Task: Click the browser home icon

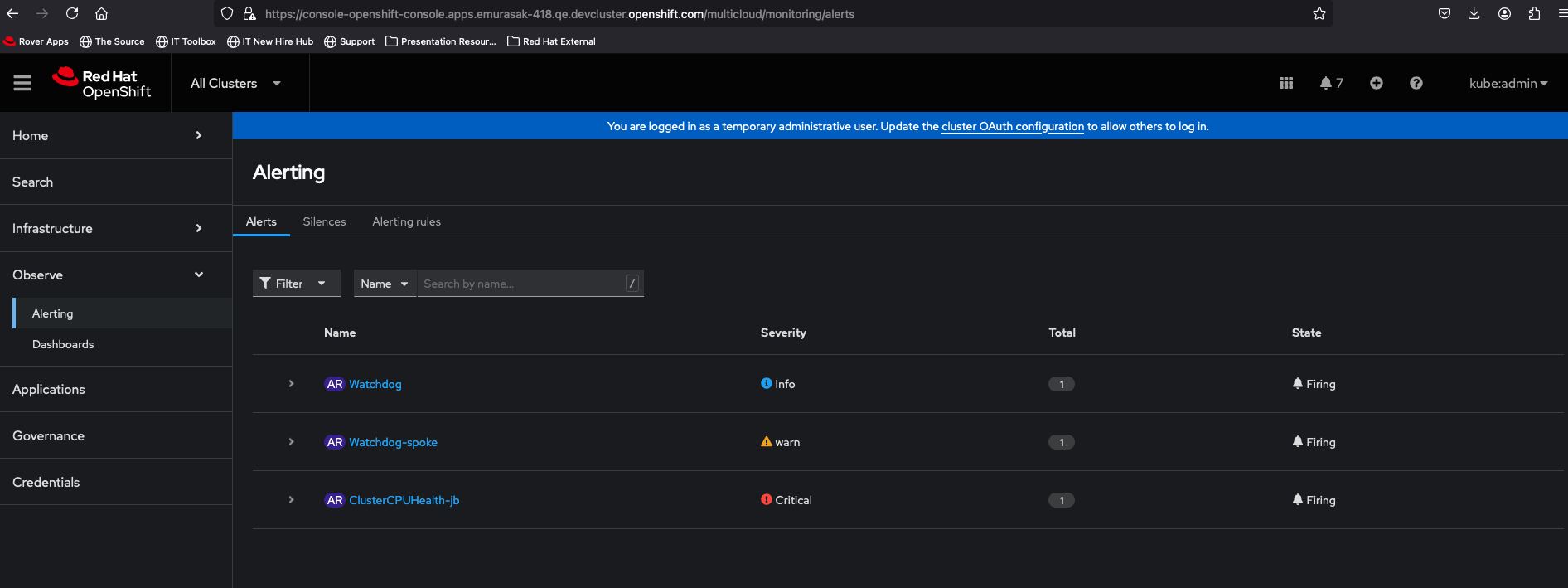Action: coord(101,13)
